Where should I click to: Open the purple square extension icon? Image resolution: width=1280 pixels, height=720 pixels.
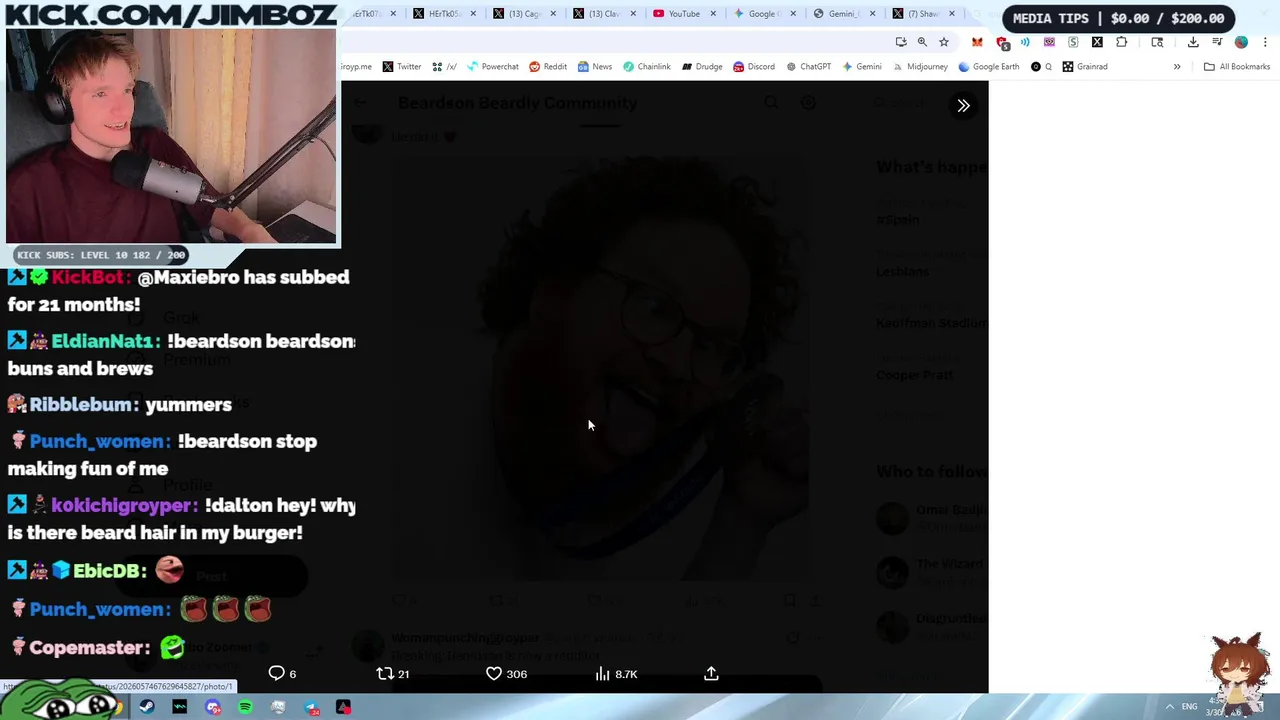coord(1049,42)
